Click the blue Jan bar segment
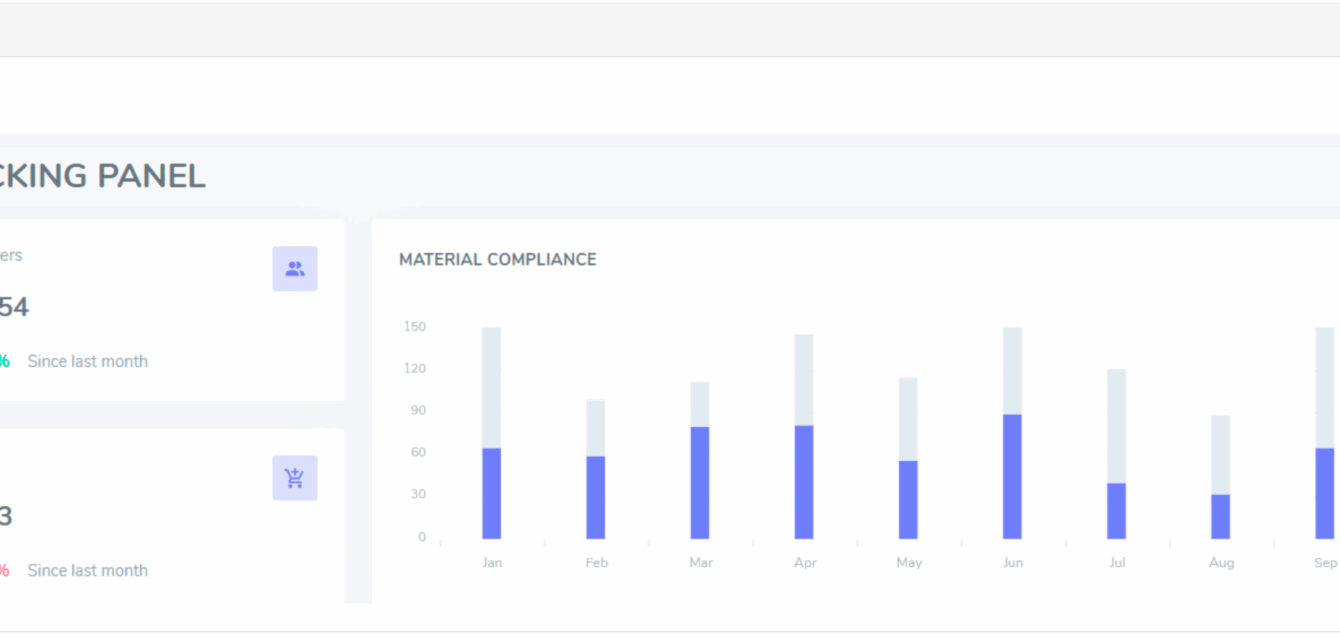 tap(492, 493)
